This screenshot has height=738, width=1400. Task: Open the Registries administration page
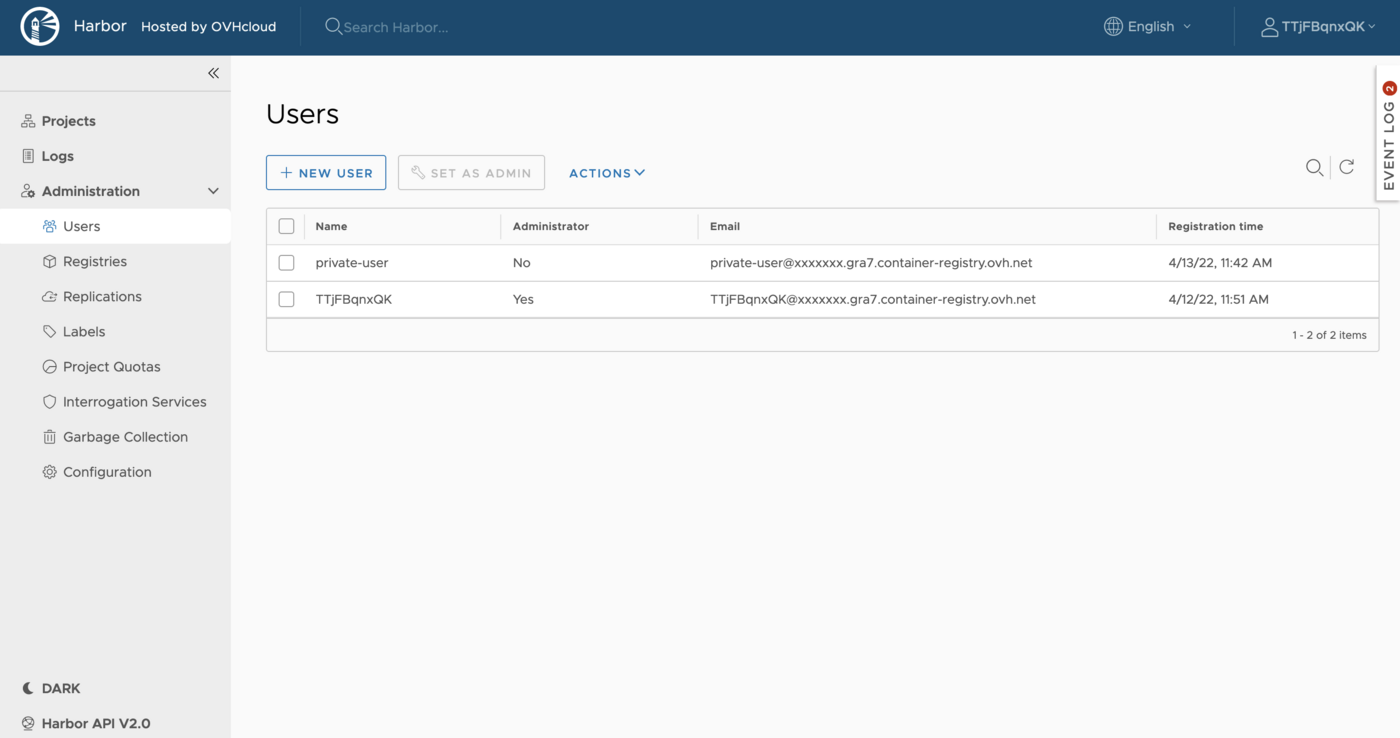click(94, 261)
